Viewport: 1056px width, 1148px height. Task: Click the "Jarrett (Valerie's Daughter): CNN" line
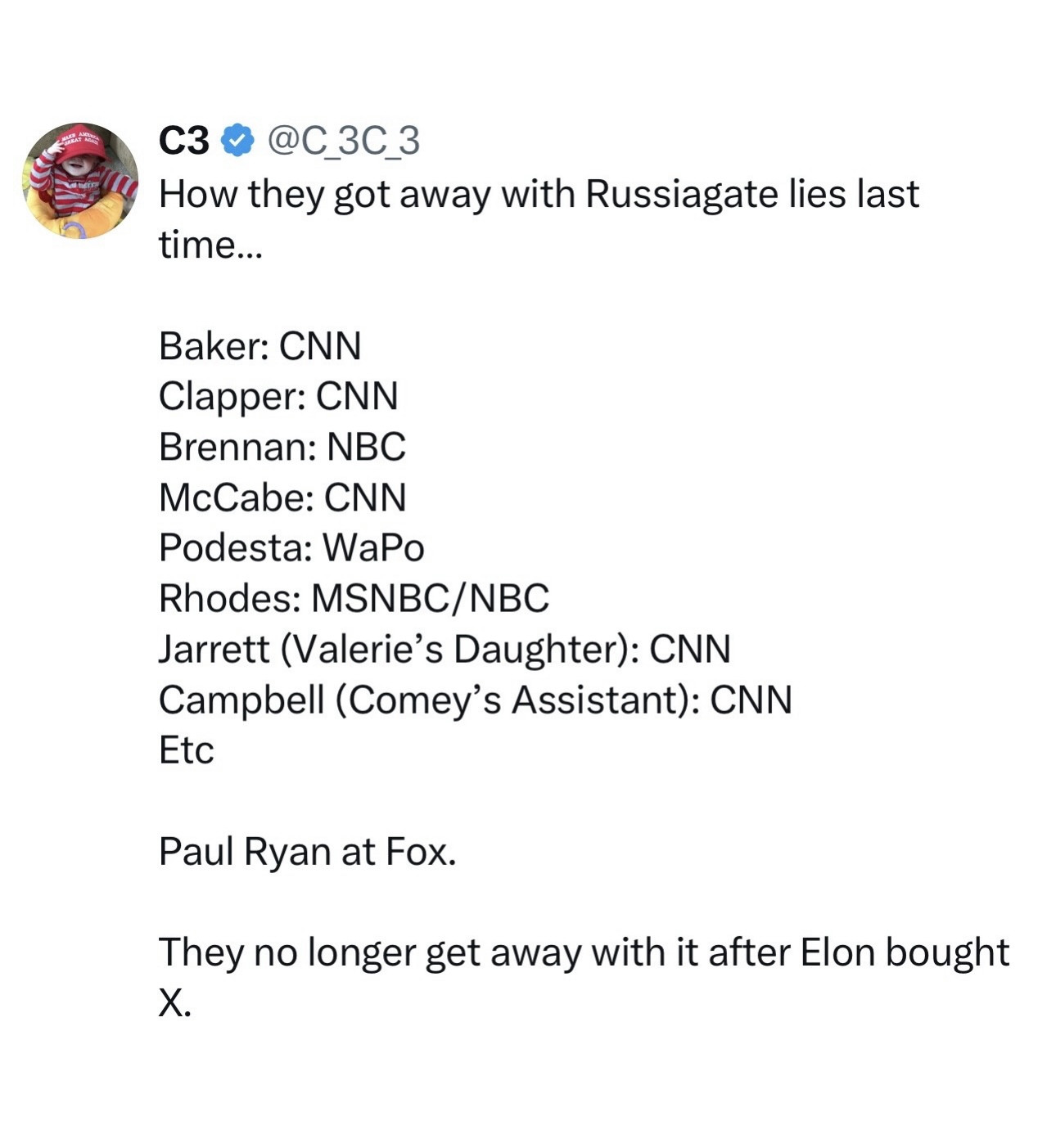click(x=445, y=650)
